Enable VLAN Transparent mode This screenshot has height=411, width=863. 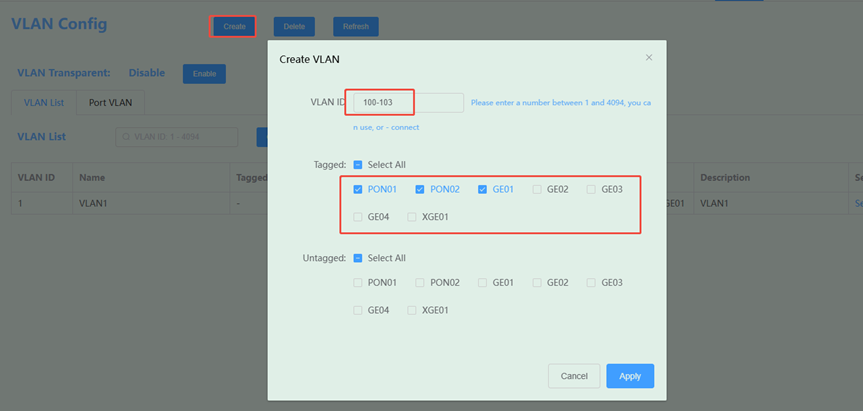pos(204,74)
